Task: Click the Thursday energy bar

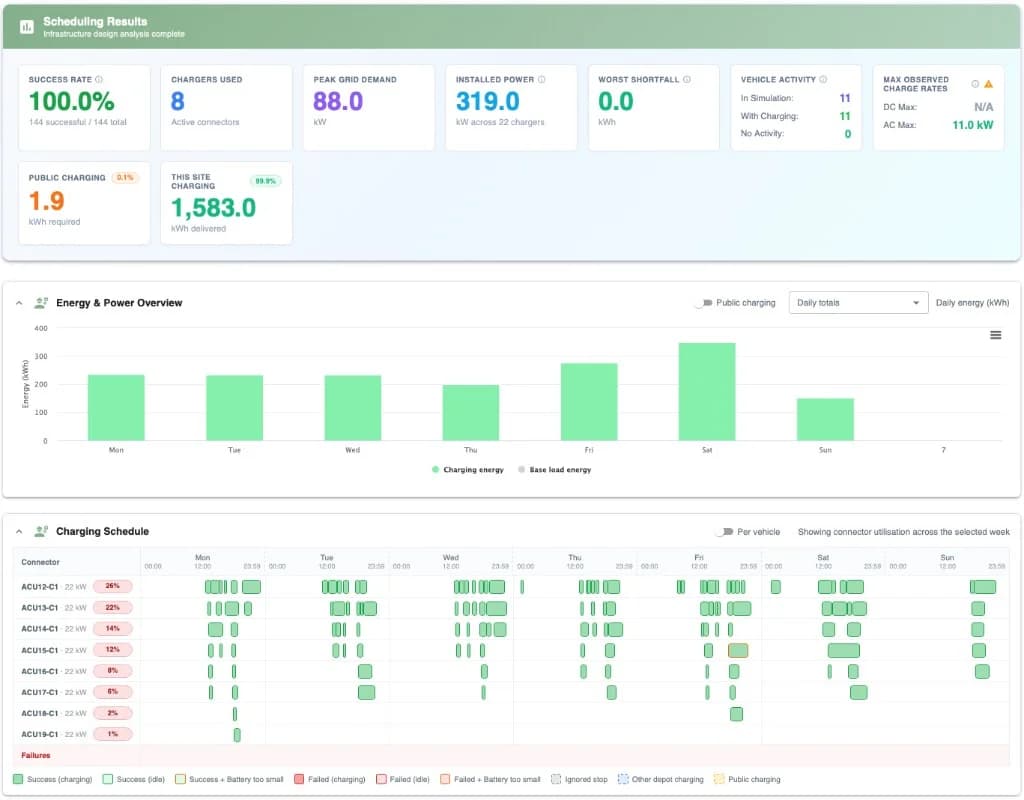Action: click(x=471, y=413)
